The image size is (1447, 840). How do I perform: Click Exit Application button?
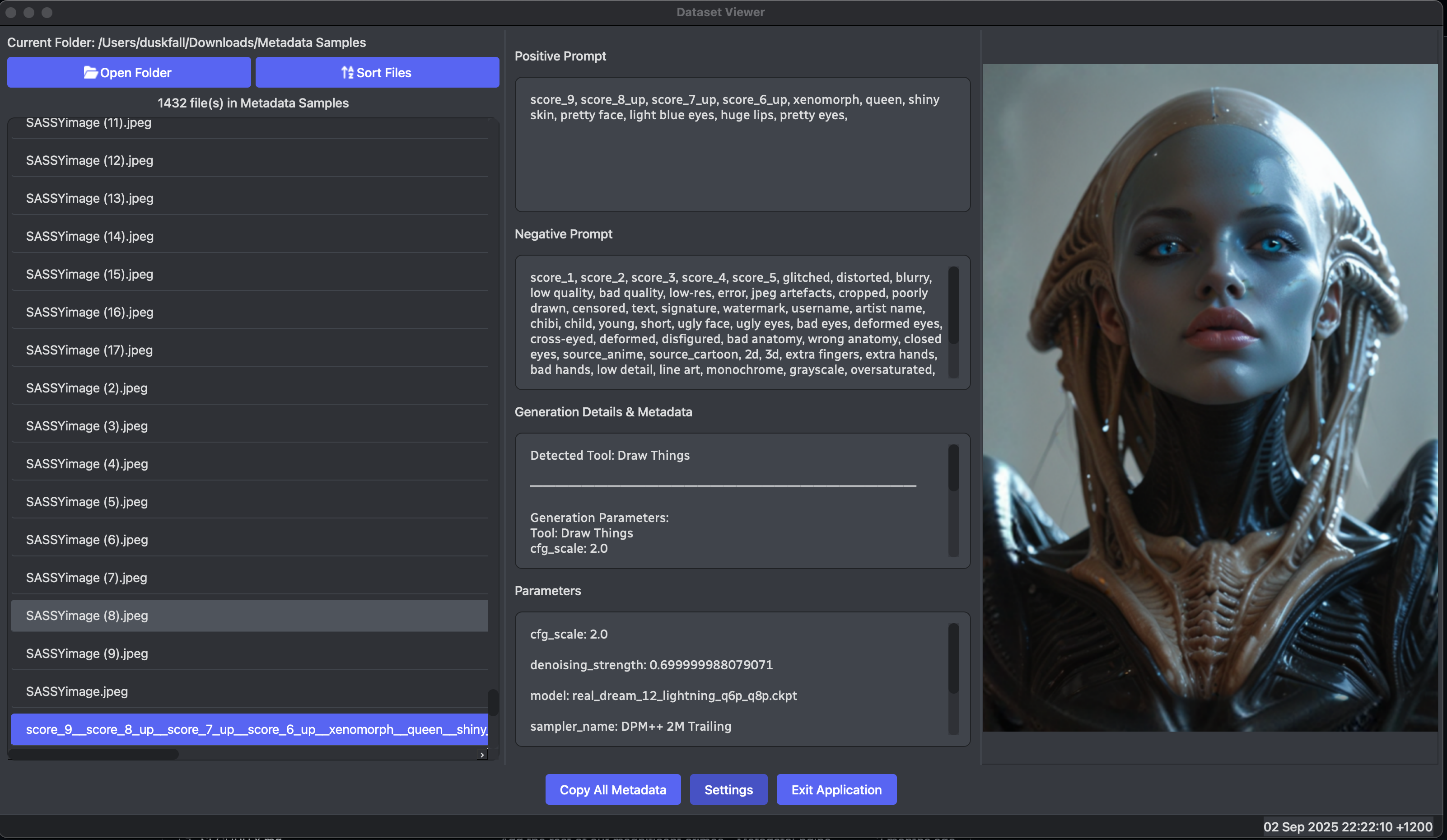tap(836, 789)
